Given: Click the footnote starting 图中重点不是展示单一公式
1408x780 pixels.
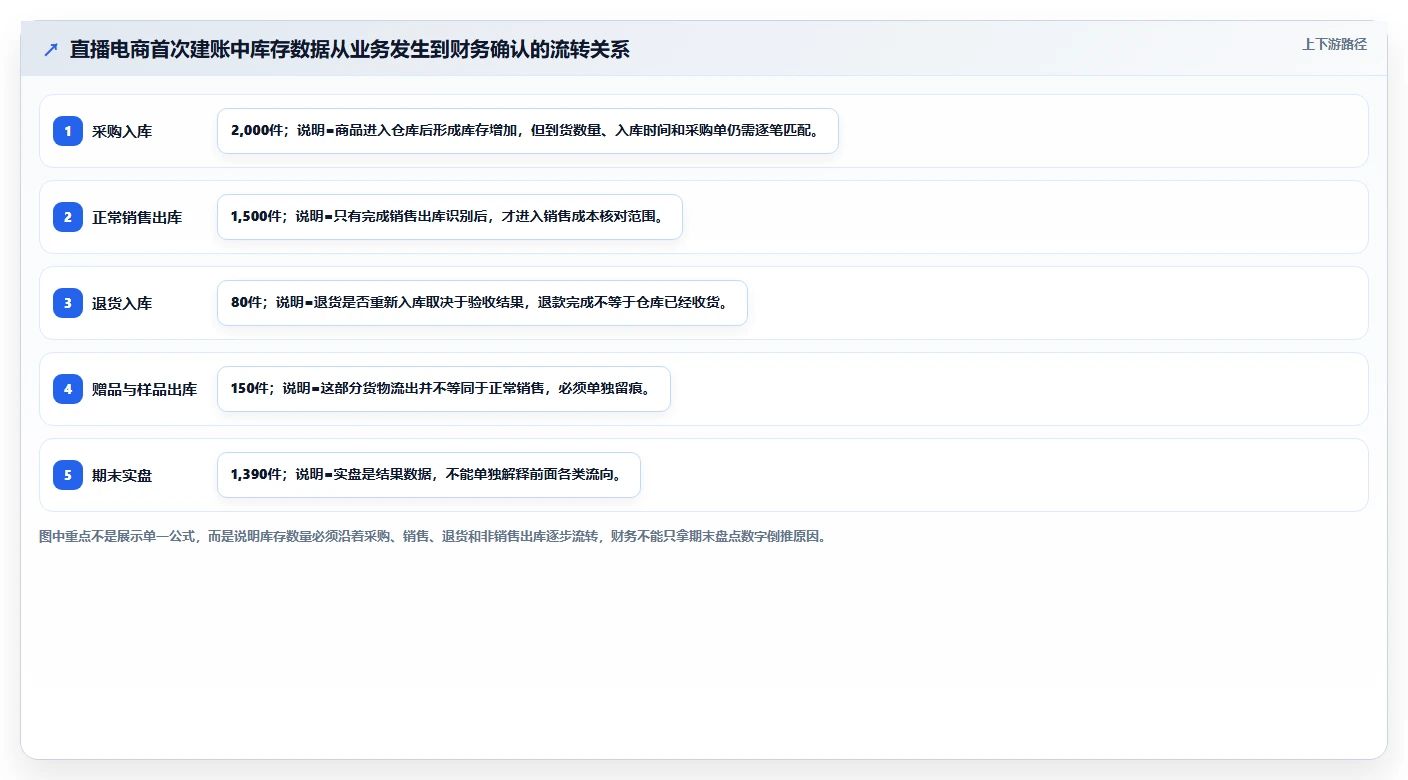Looking at the screenshot, I should click(x=433, y=537).
